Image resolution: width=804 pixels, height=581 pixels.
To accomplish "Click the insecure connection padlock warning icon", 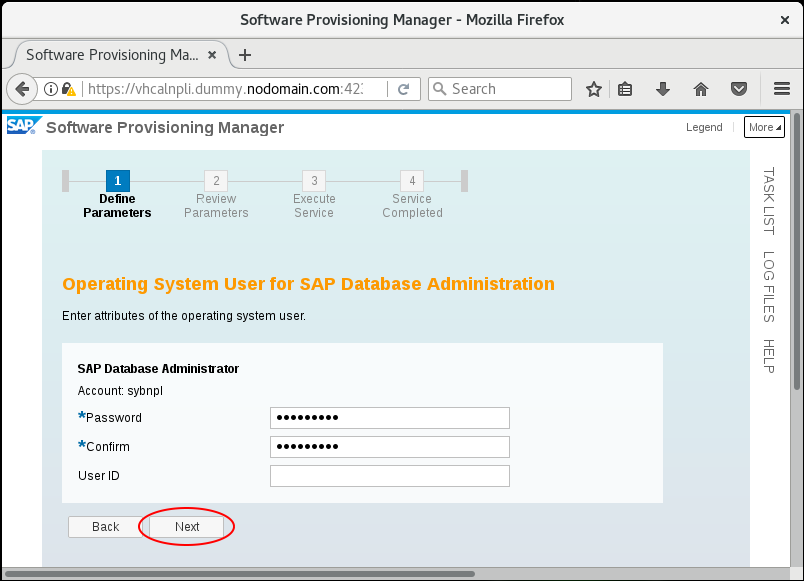I will (68, 89).
